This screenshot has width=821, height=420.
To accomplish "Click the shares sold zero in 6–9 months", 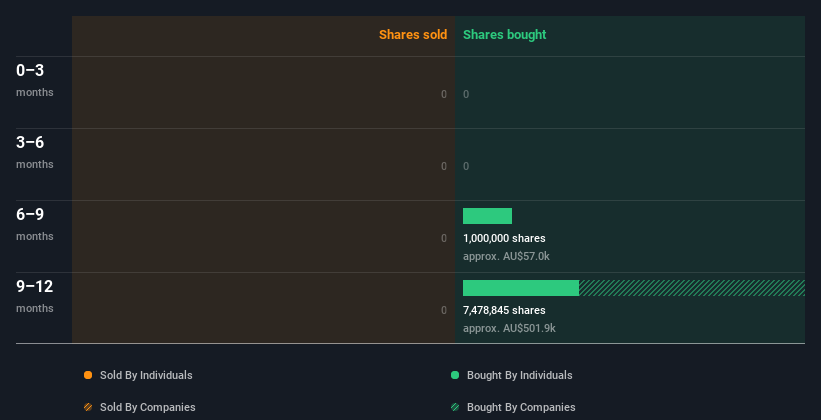I will click(x=444, y=238).
